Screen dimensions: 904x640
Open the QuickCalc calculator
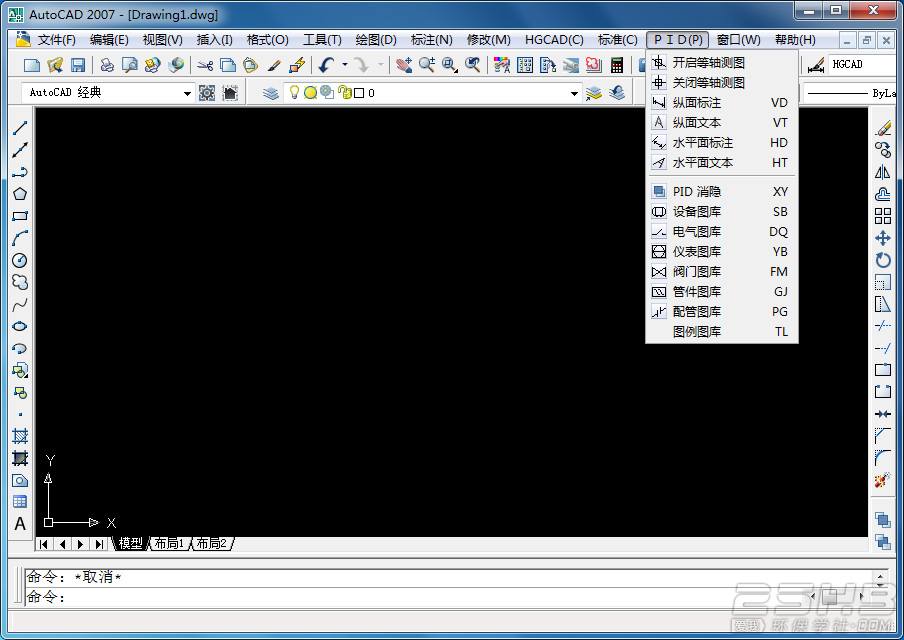point(617,65)
